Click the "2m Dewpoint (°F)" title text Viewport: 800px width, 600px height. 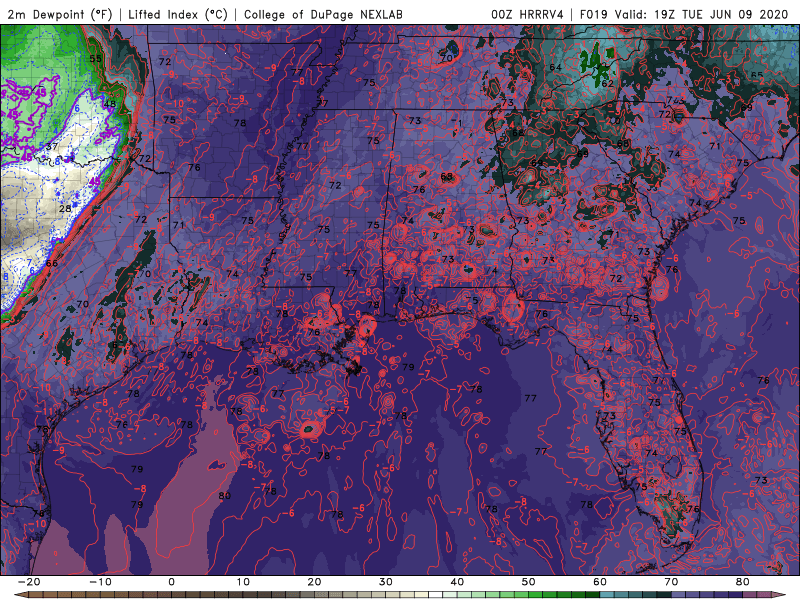coord(60,15)
